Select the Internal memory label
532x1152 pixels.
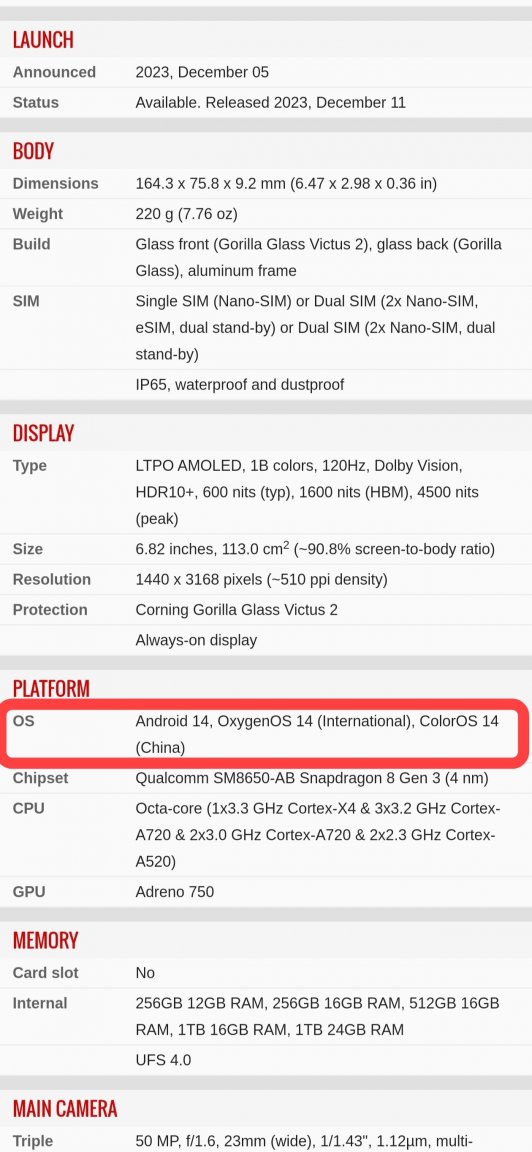pos(40,1003)
